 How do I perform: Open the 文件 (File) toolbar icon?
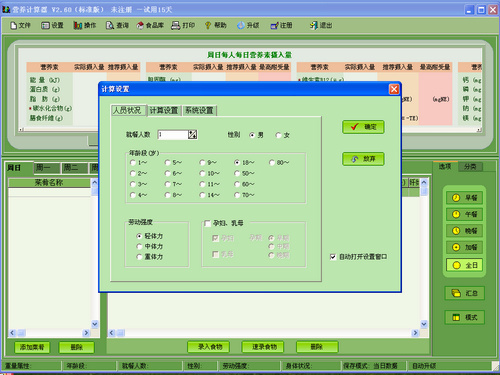[x=20, y=25]
